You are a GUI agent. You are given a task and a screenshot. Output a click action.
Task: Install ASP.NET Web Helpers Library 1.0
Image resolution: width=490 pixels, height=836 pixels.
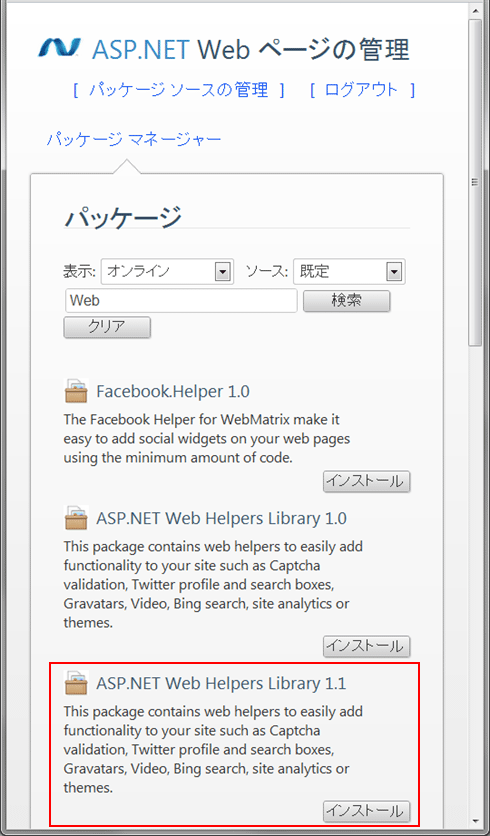(367, 646)
